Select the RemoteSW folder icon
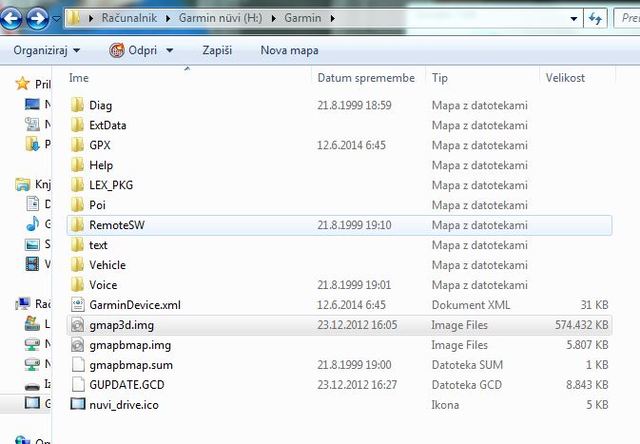Viewport: 640px width, 444px height. pyautogui.click(x=77, y=225)
